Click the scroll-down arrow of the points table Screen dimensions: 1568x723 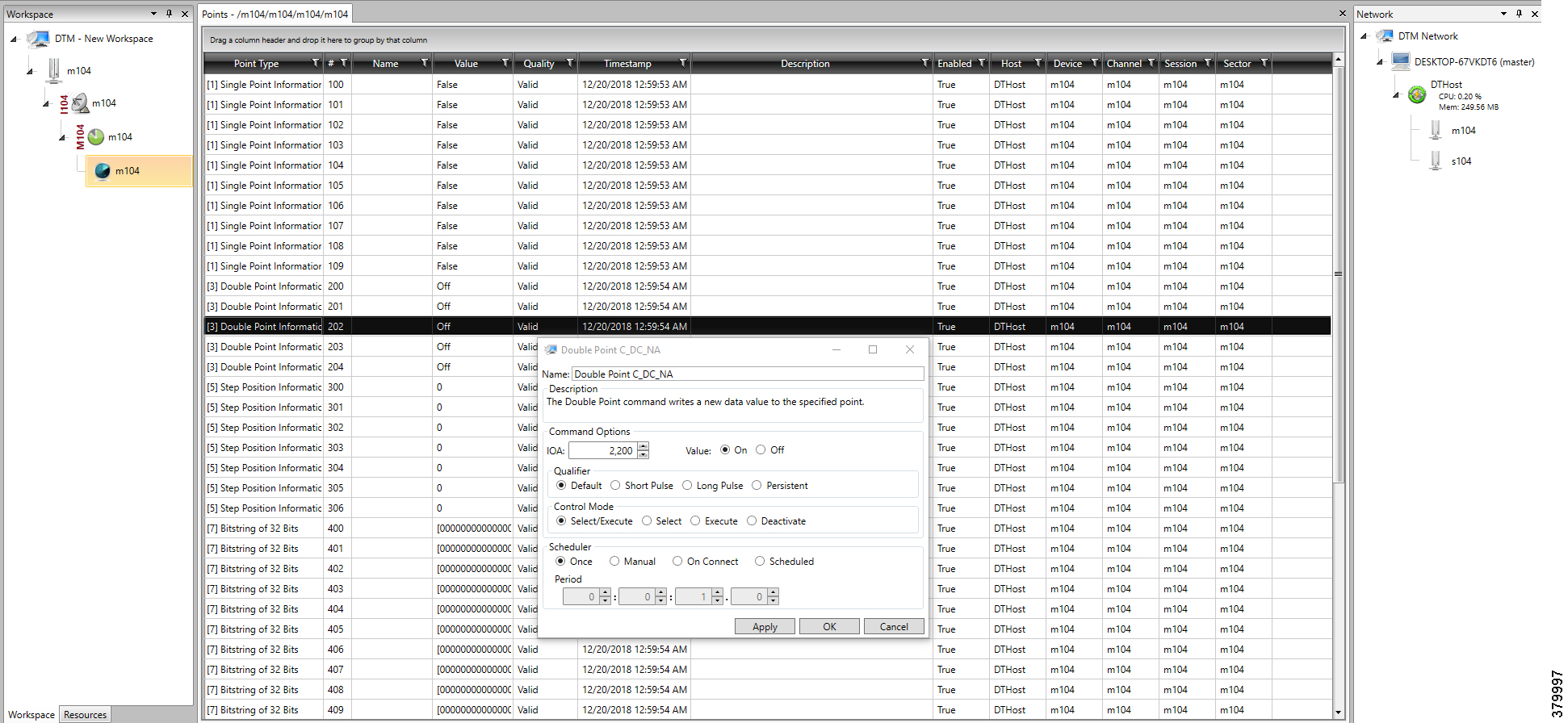pyautogui.click(x=1338, y=713)
